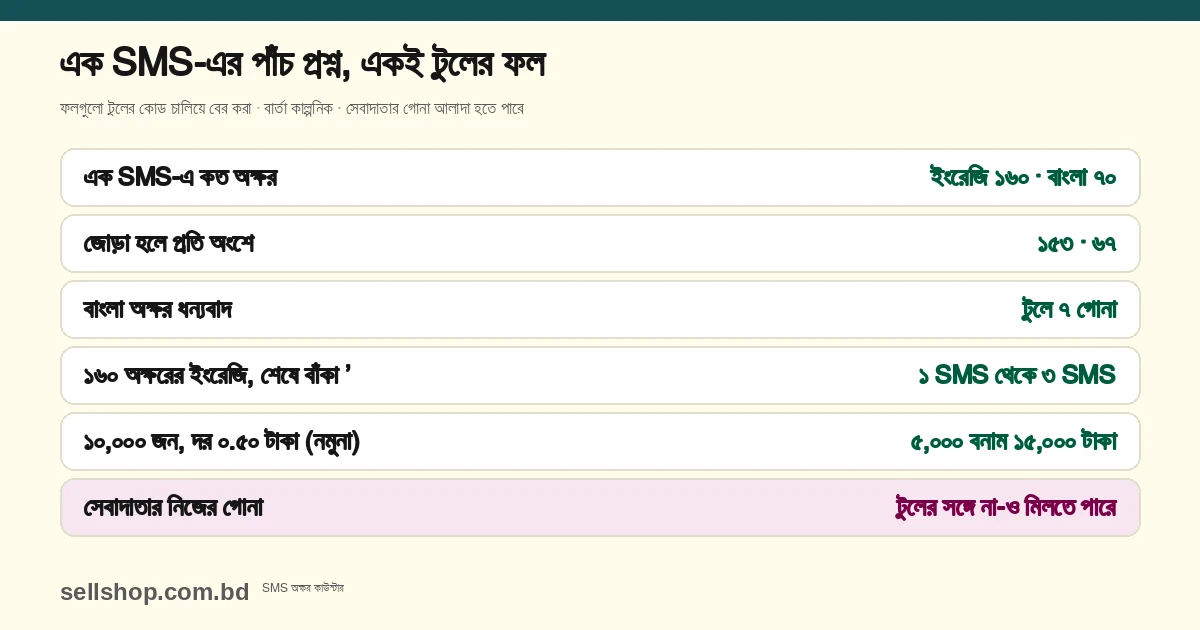Click the footer tag 'SMS অক্ষর কাউন্টার'
1200x630 pixels.
click(303, 588)
